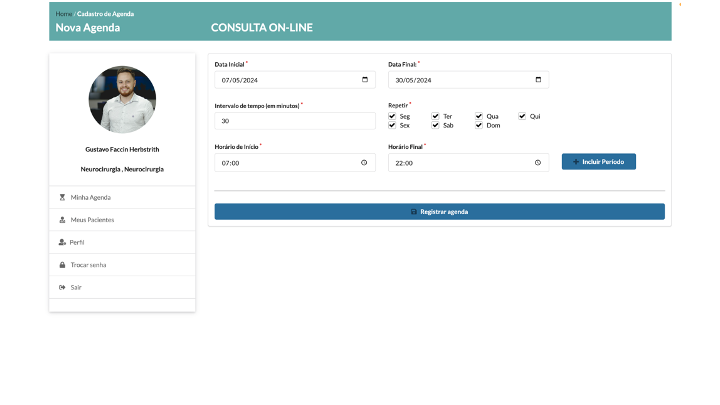Follow the Home breadcrumb link

pyautogui.click(x=63, y=14)
